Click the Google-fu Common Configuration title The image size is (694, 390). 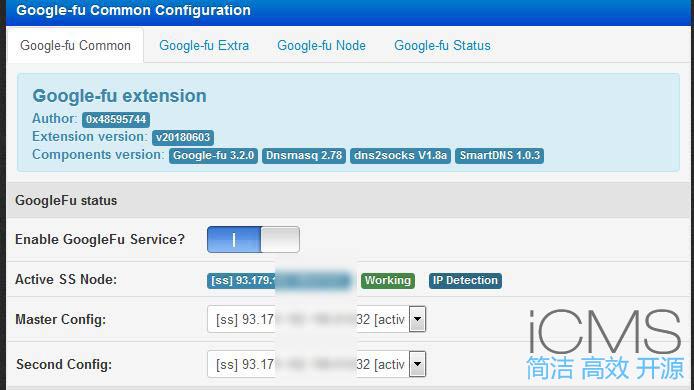click(x=133, y=10)
